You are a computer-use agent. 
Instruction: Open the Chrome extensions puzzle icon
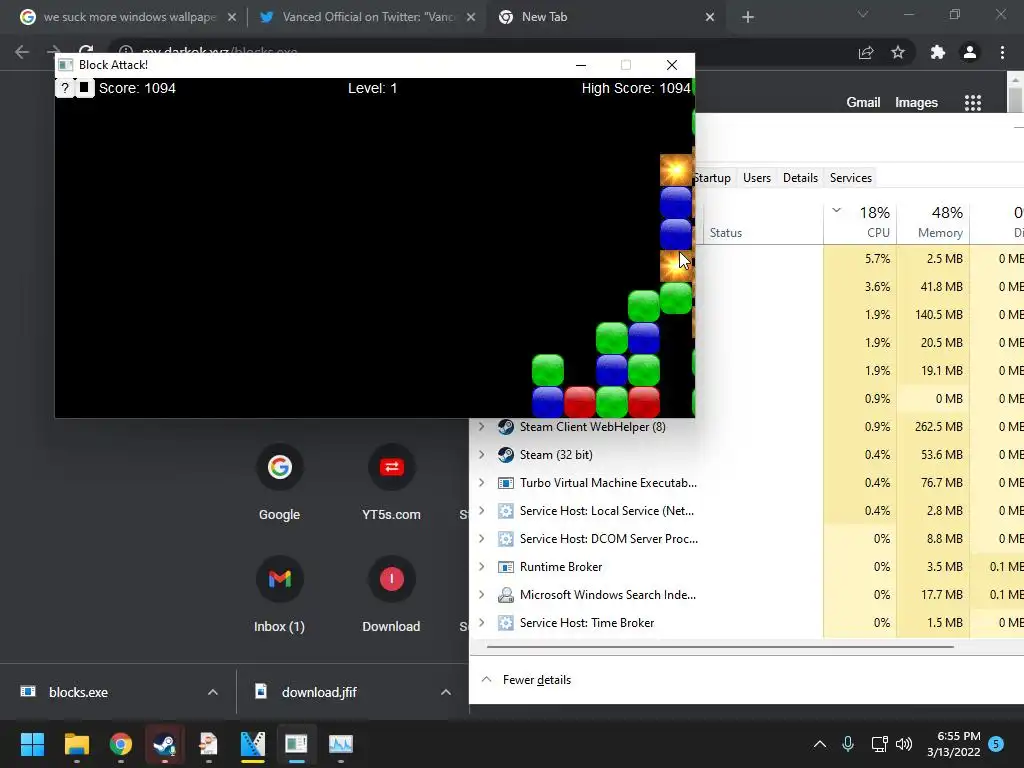[938, 52]
